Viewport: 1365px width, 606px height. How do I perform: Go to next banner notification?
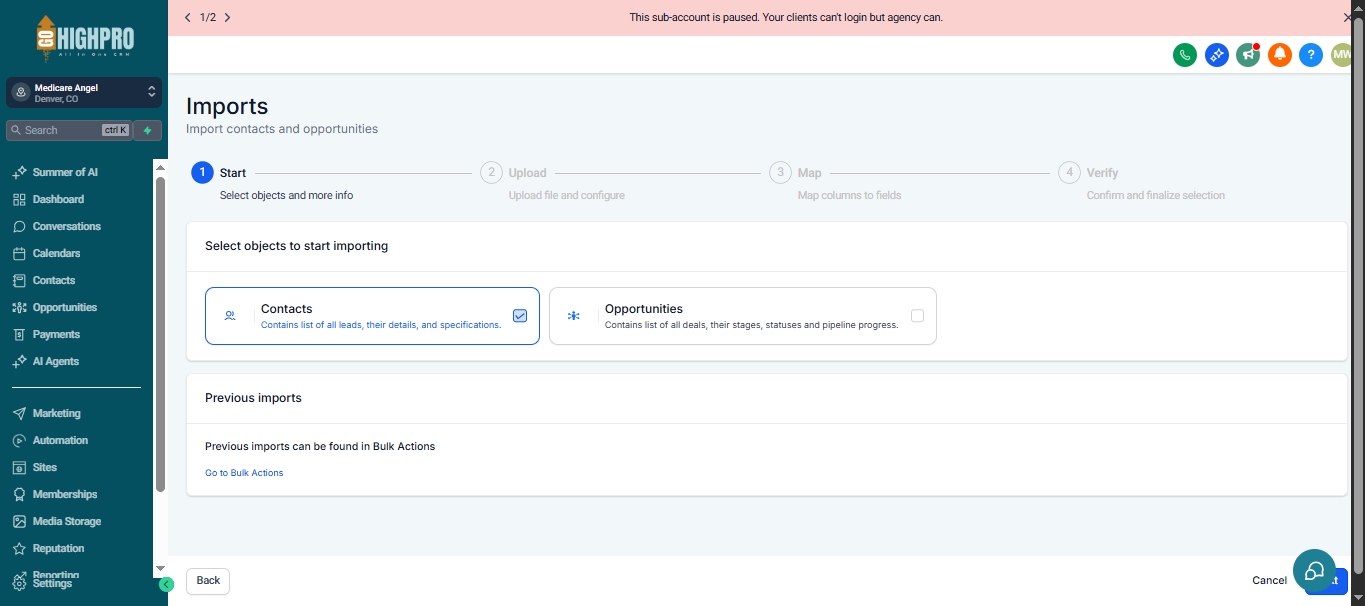click(227, 17)
